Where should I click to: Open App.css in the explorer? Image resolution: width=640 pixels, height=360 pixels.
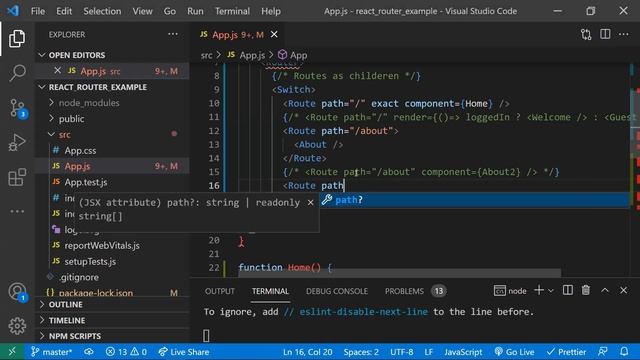(x=112, y=151)
